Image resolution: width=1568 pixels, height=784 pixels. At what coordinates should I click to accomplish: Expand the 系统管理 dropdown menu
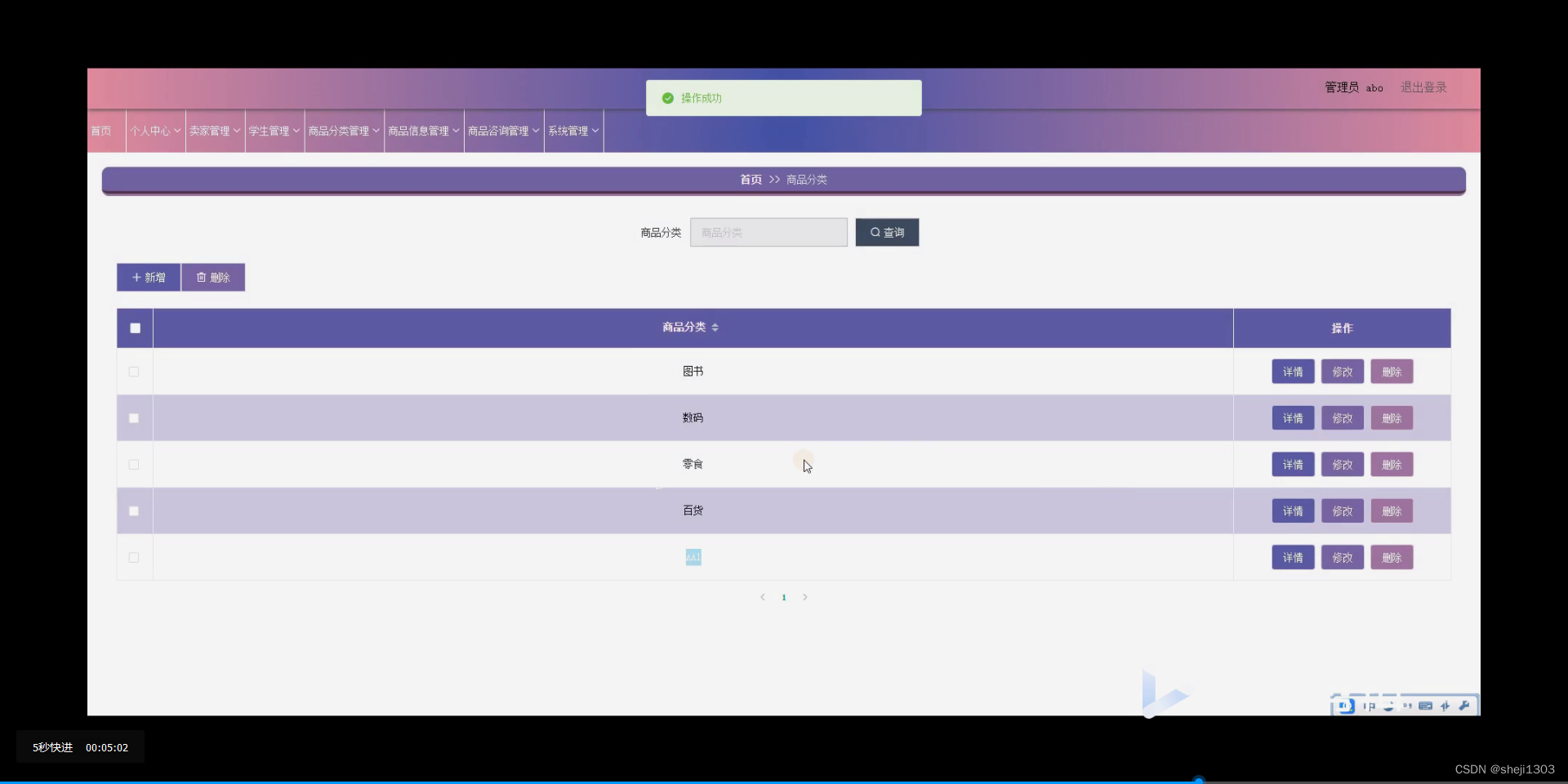point(573,131)
